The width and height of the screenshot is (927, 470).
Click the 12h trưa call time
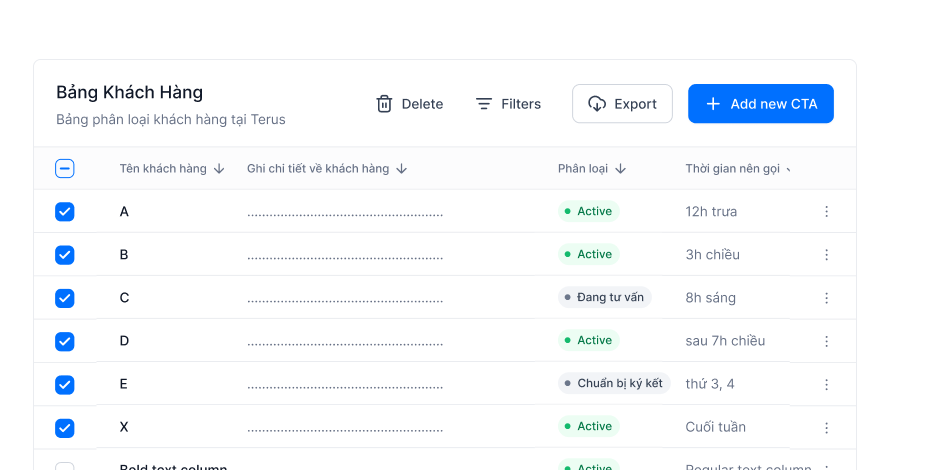pos(711,212)
